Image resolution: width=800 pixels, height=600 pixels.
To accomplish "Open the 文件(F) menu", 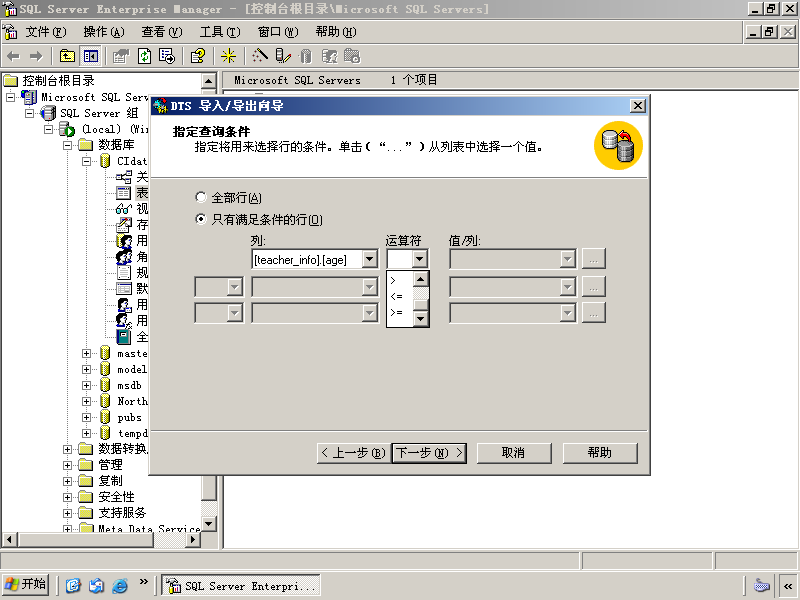I will [x=46, y=32].
